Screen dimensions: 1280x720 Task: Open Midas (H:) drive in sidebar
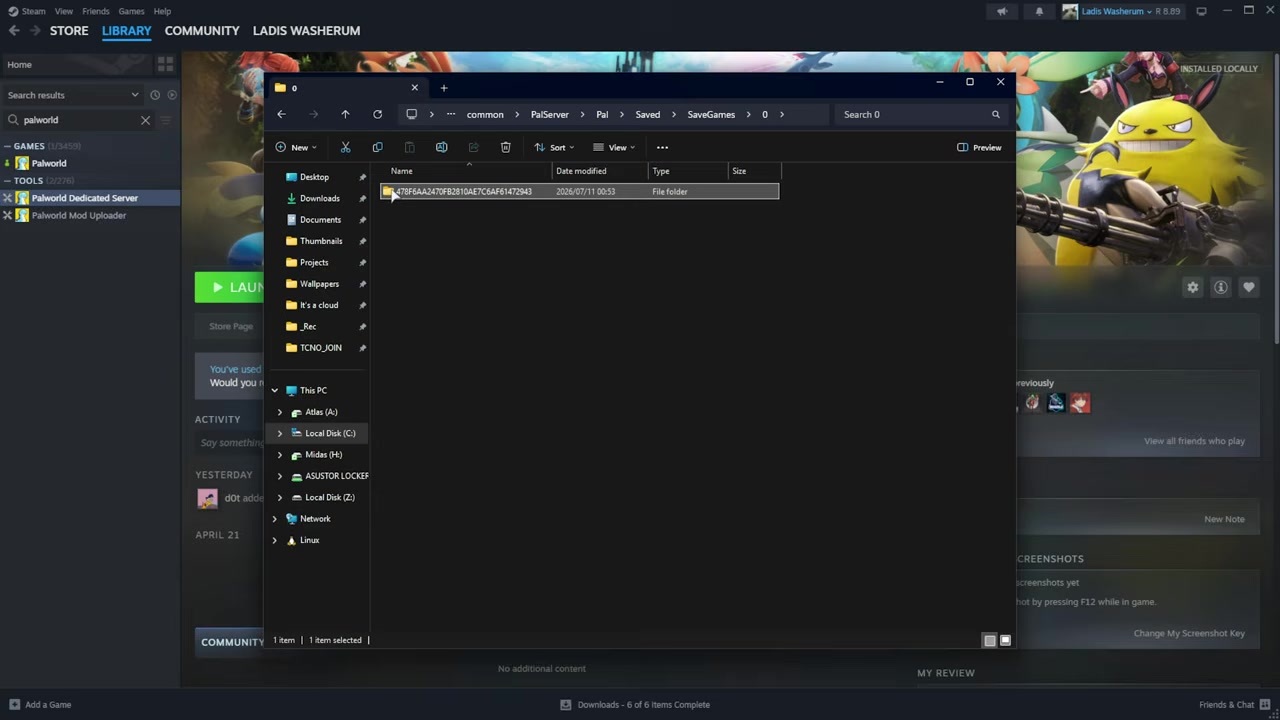pyautogui.click(x=323, y=455)
